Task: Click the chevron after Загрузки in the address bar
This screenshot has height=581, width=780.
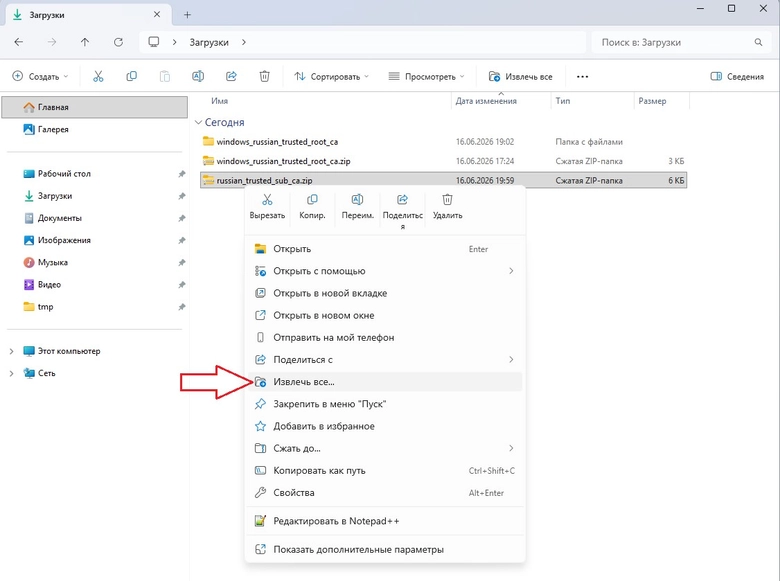Action: 244,42
